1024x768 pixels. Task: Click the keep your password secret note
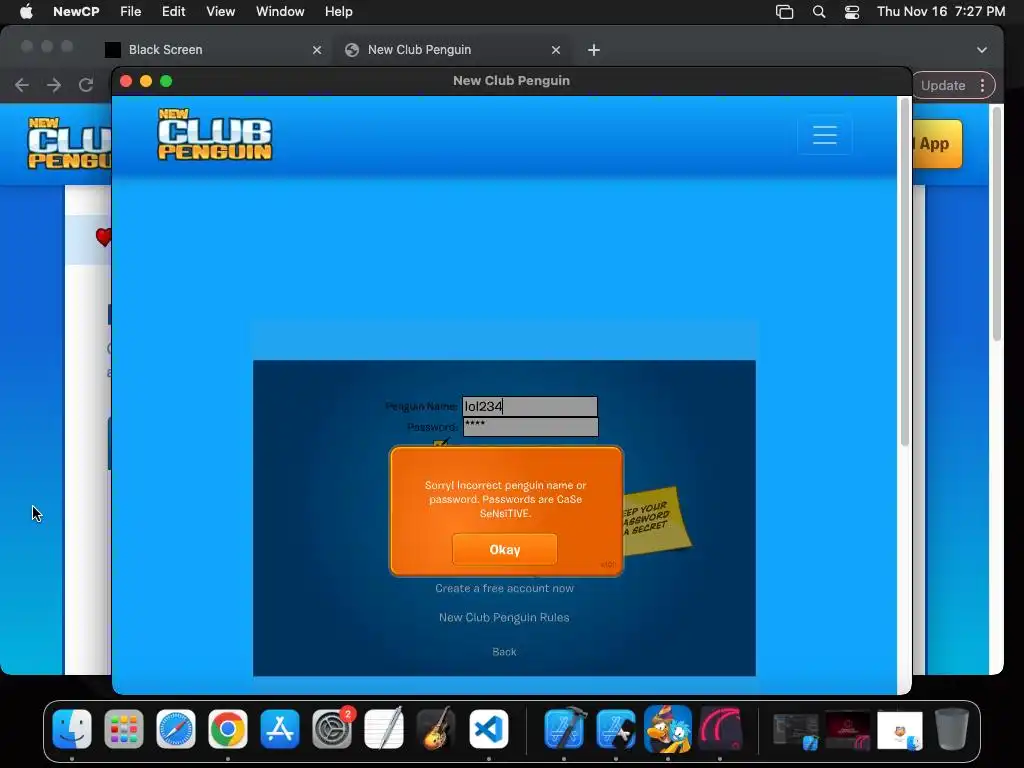coord(654,520)
